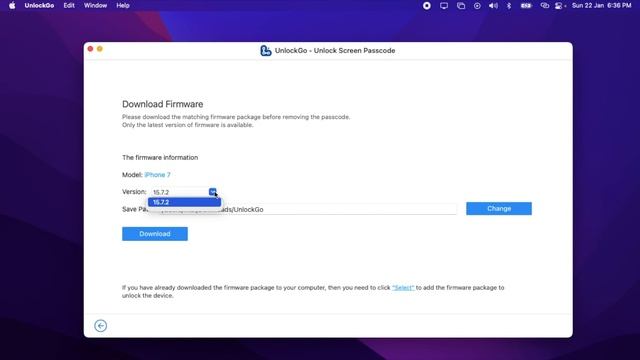640x360 pixels.
Task: Click the linked-rings icon left of user icon
Action: pyautogui.click(x=544, y=5)
